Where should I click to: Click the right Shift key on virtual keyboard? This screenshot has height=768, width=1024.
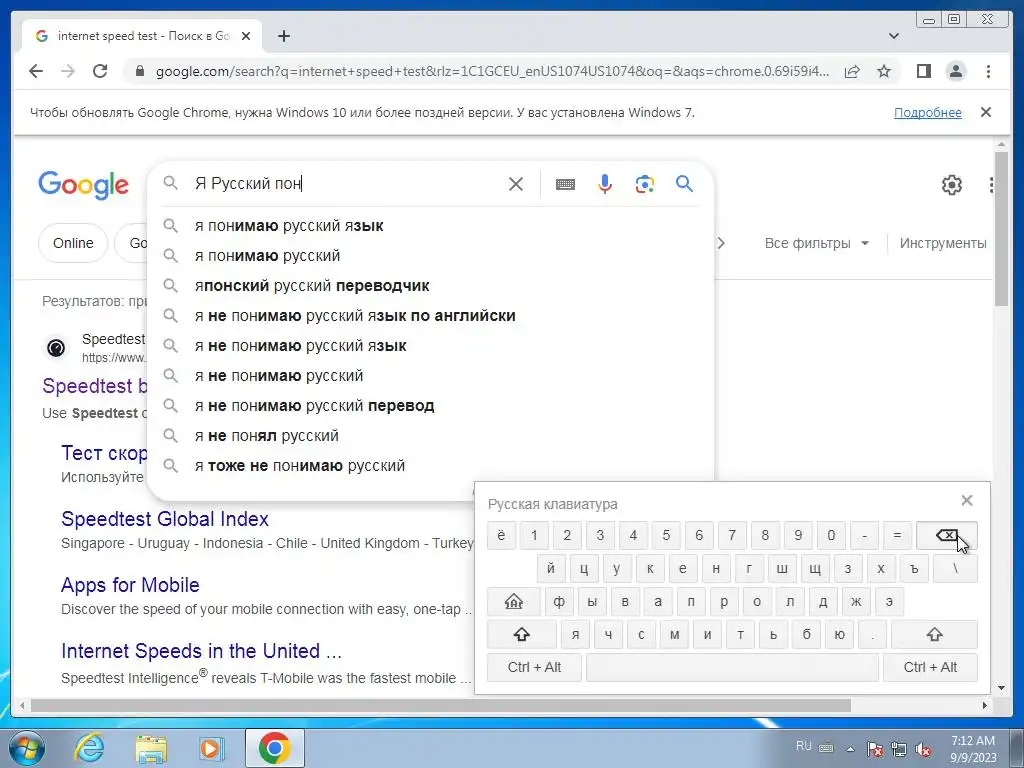point(935,634)
